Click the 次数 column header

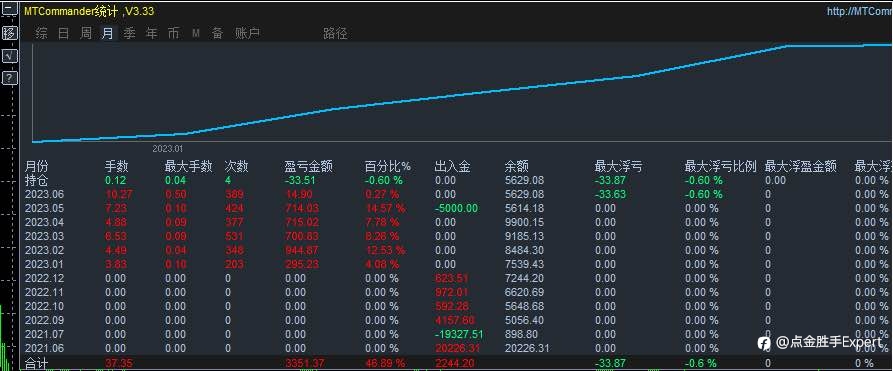click(237, 166)
